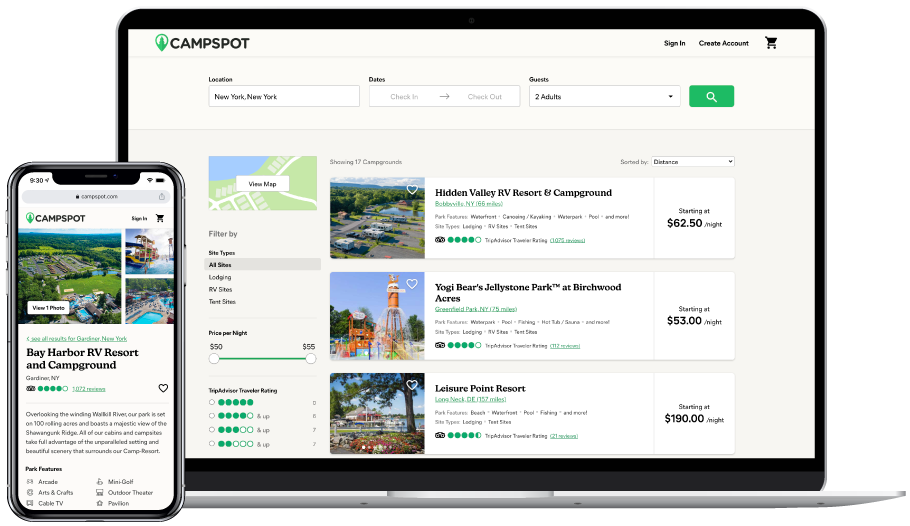The width and height of the screenshot is (910, 526).
Task: Tap the Mini-Golf feature icon on phone
Action: pos(100,482)
